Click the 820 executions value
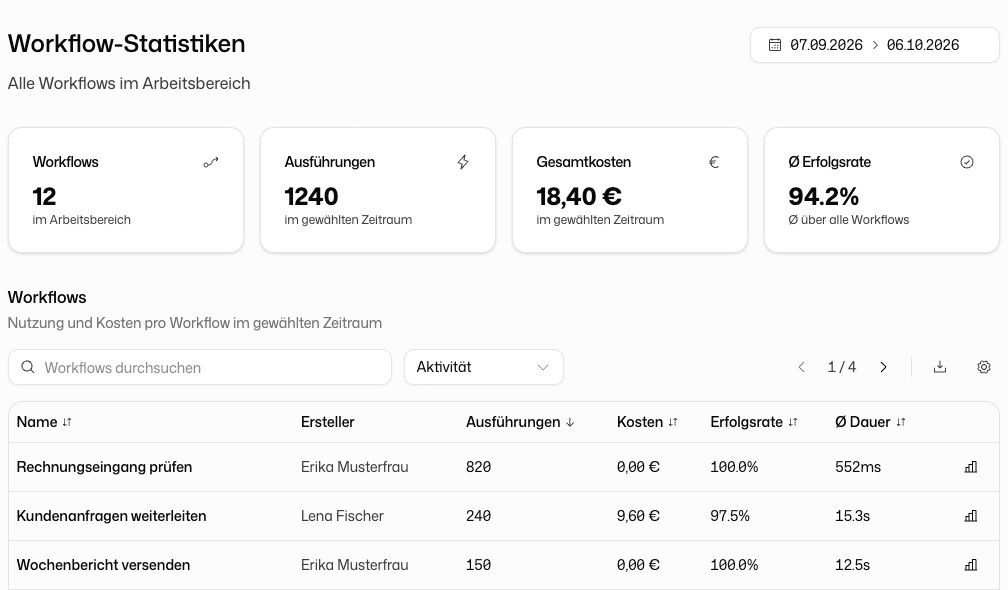Image resolution: width=1008 pixels, height=590 pixels. click(478, 467)
